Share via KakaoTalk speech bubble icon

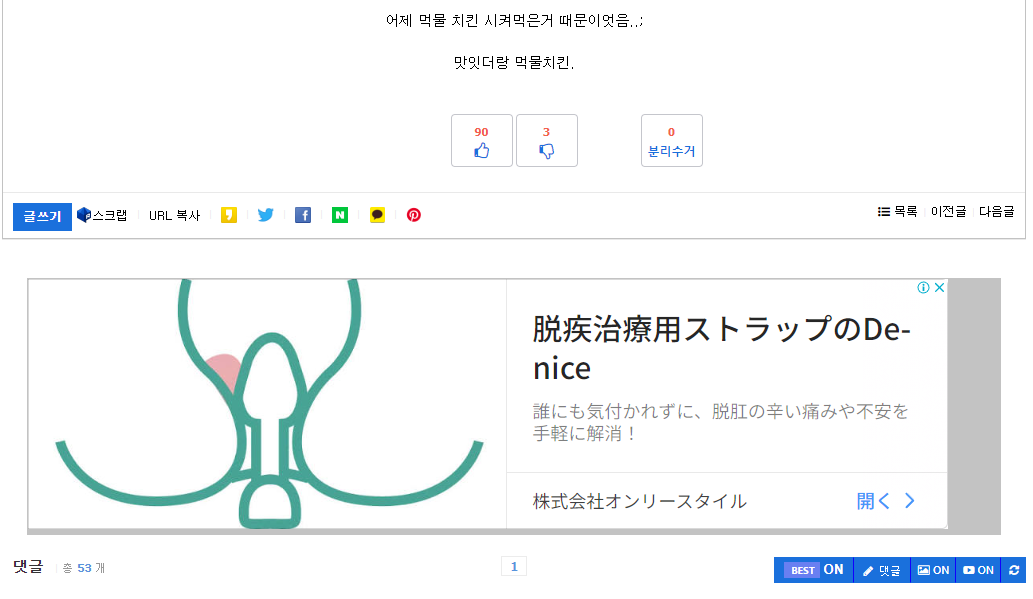(377, 215)
